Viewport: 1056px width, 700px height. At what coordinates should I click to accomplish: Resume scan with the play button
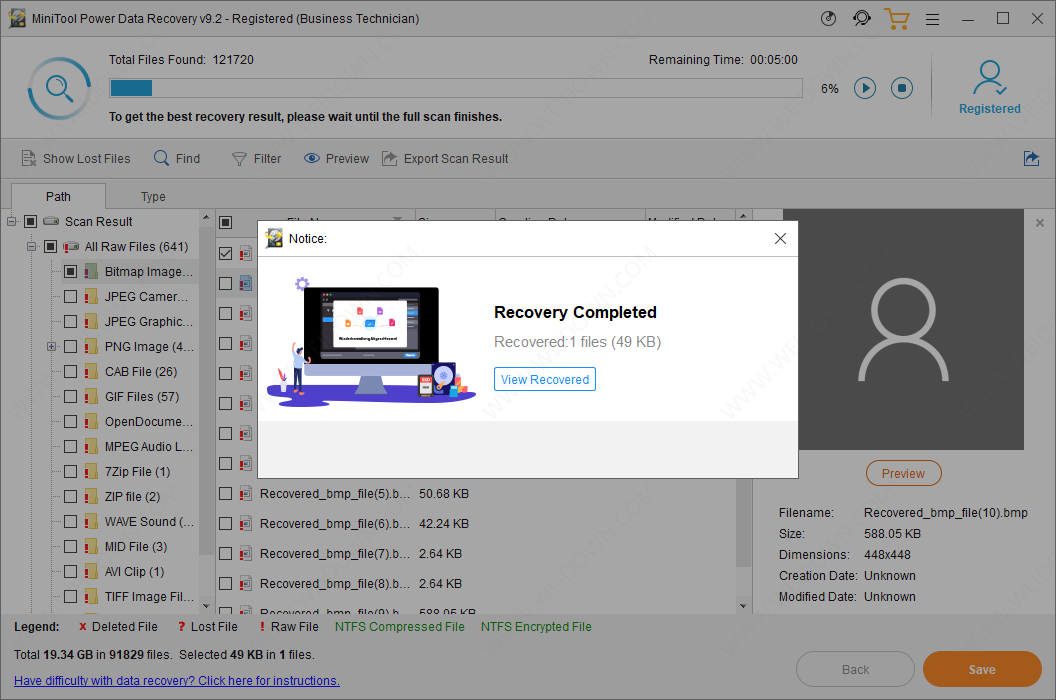tap(865, 88)
